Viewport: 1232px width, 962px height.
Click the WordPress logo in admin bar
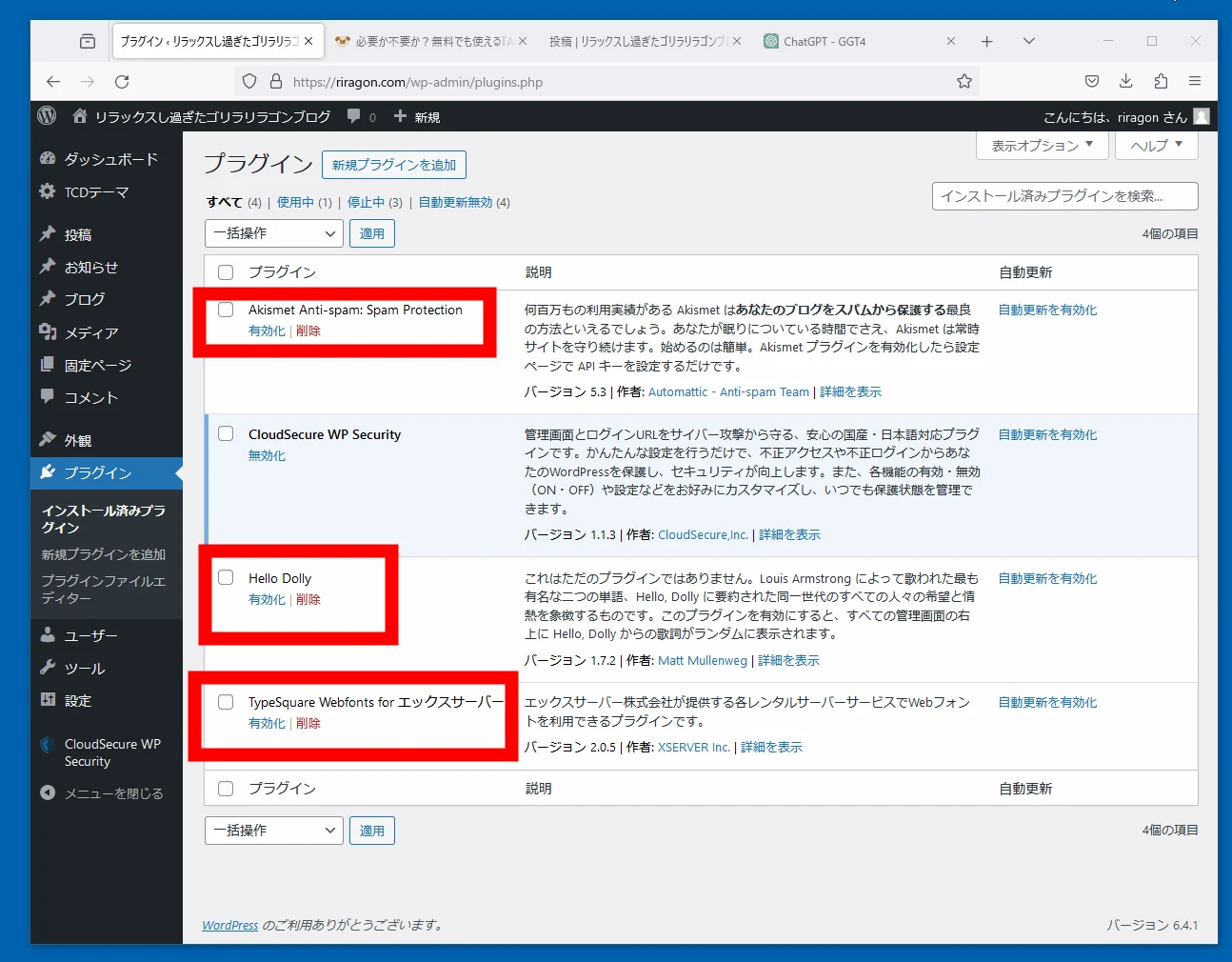coord(47,116)
